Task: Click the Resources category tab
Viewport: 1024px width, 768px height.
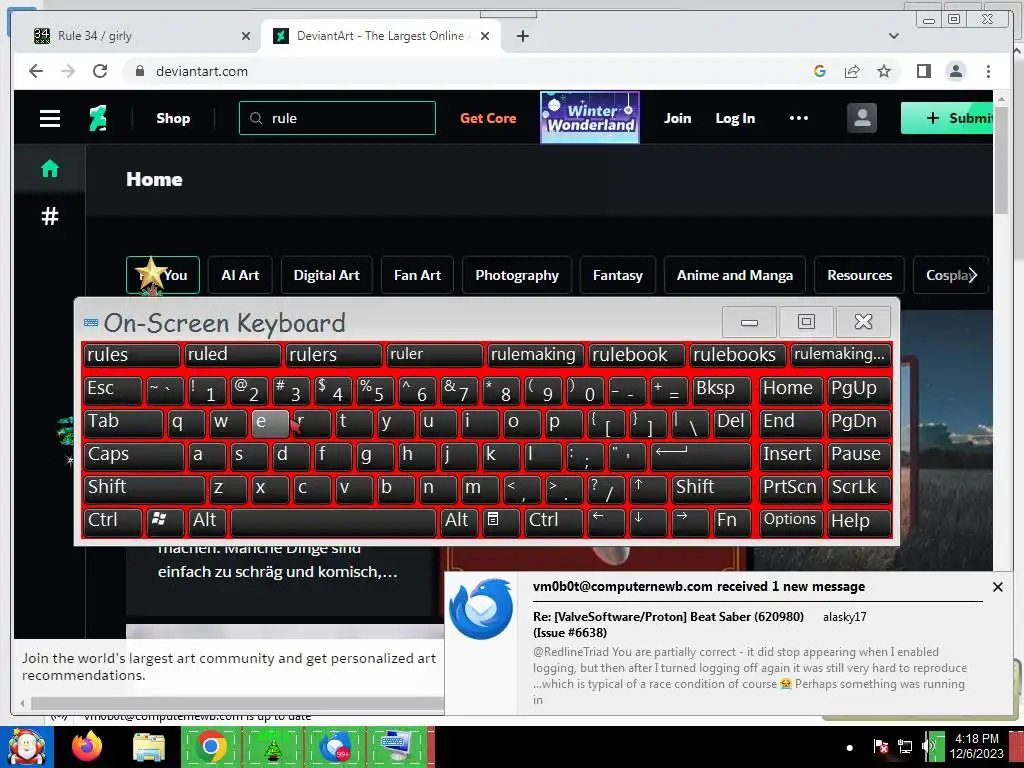Action: pos(859,275)
